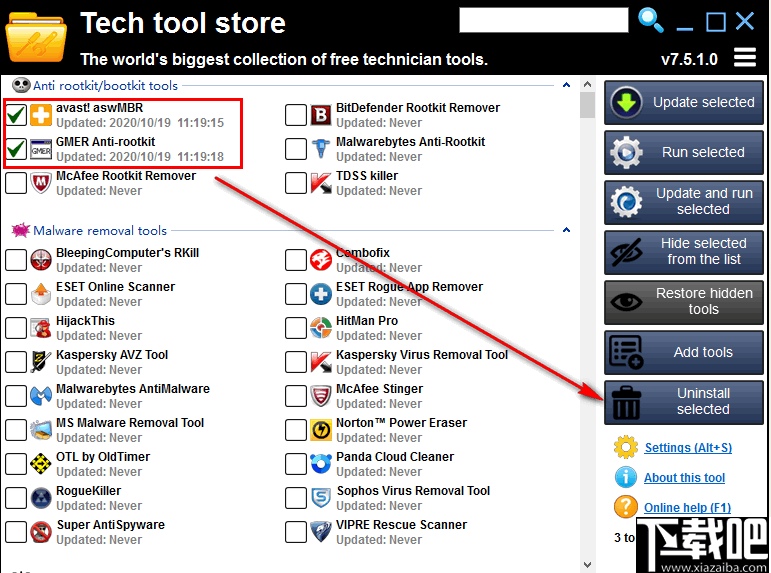Select the ESET Online Scanner name
This screenshot has width=771, height=573.
(x=116, y=287)
